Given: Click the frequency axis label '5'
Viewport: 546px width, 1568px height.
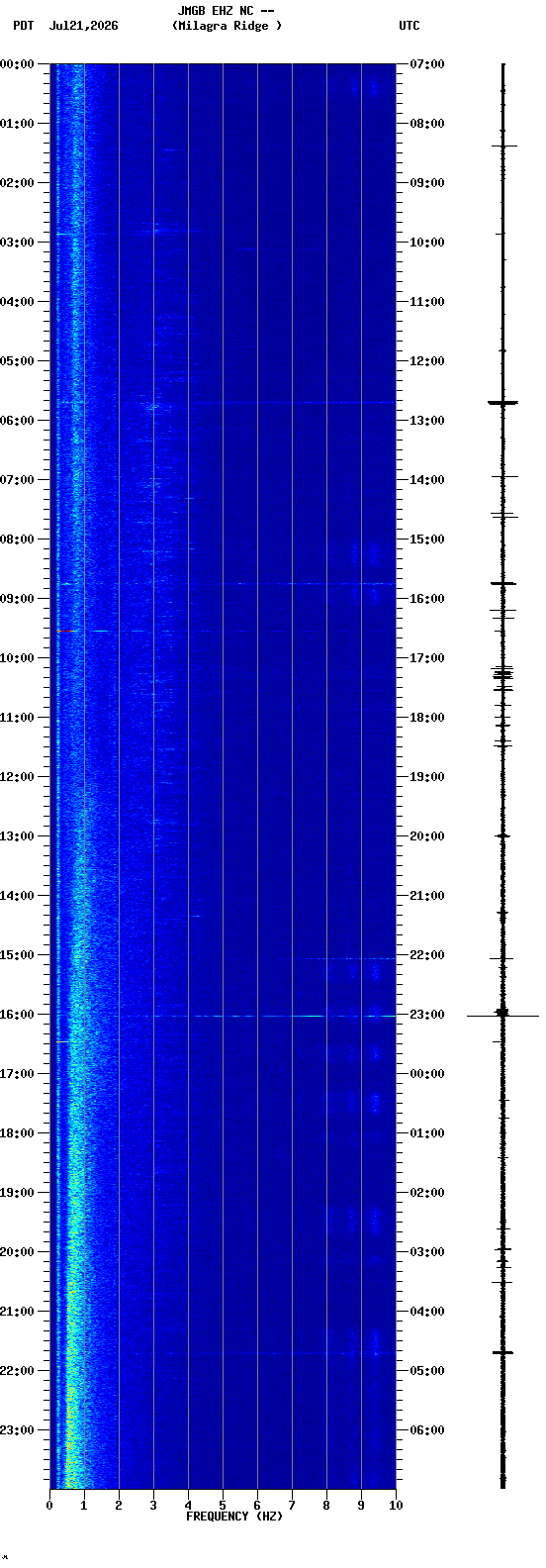Looking at the screenshot, I should click(x=223, y=1506).
